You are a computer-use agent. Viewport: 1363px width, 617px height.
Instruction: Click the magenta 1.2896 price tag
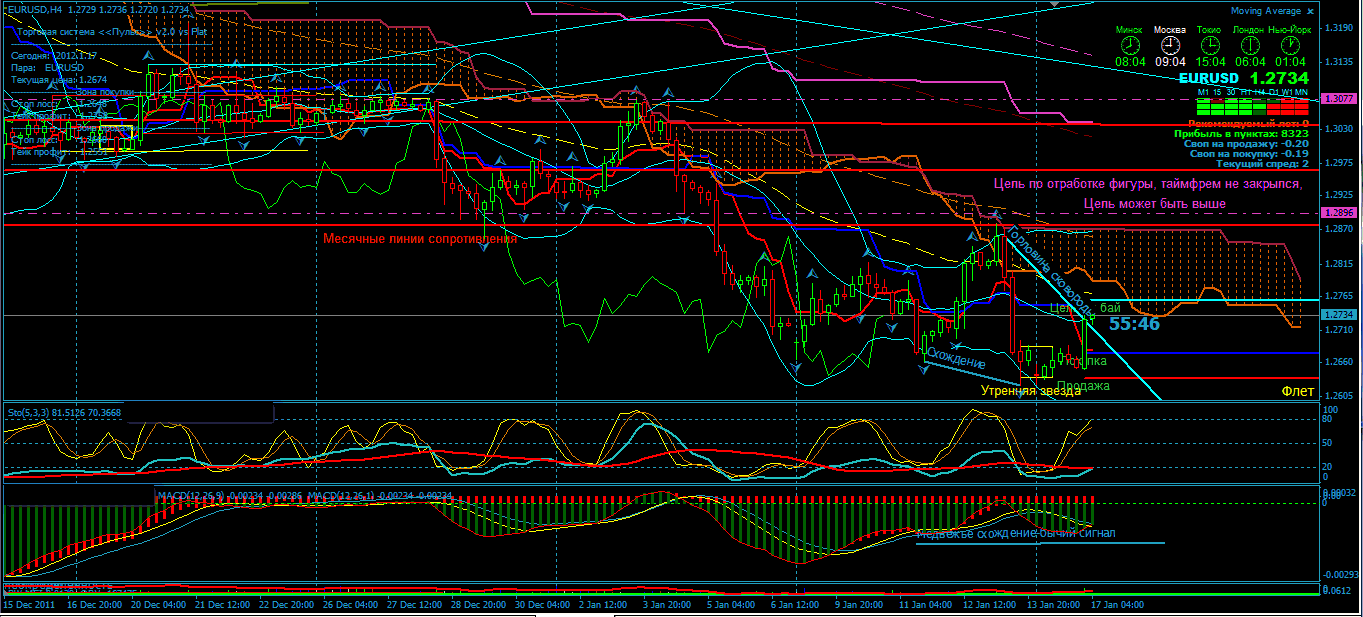pyautogui.click(x=1337, y=213)
